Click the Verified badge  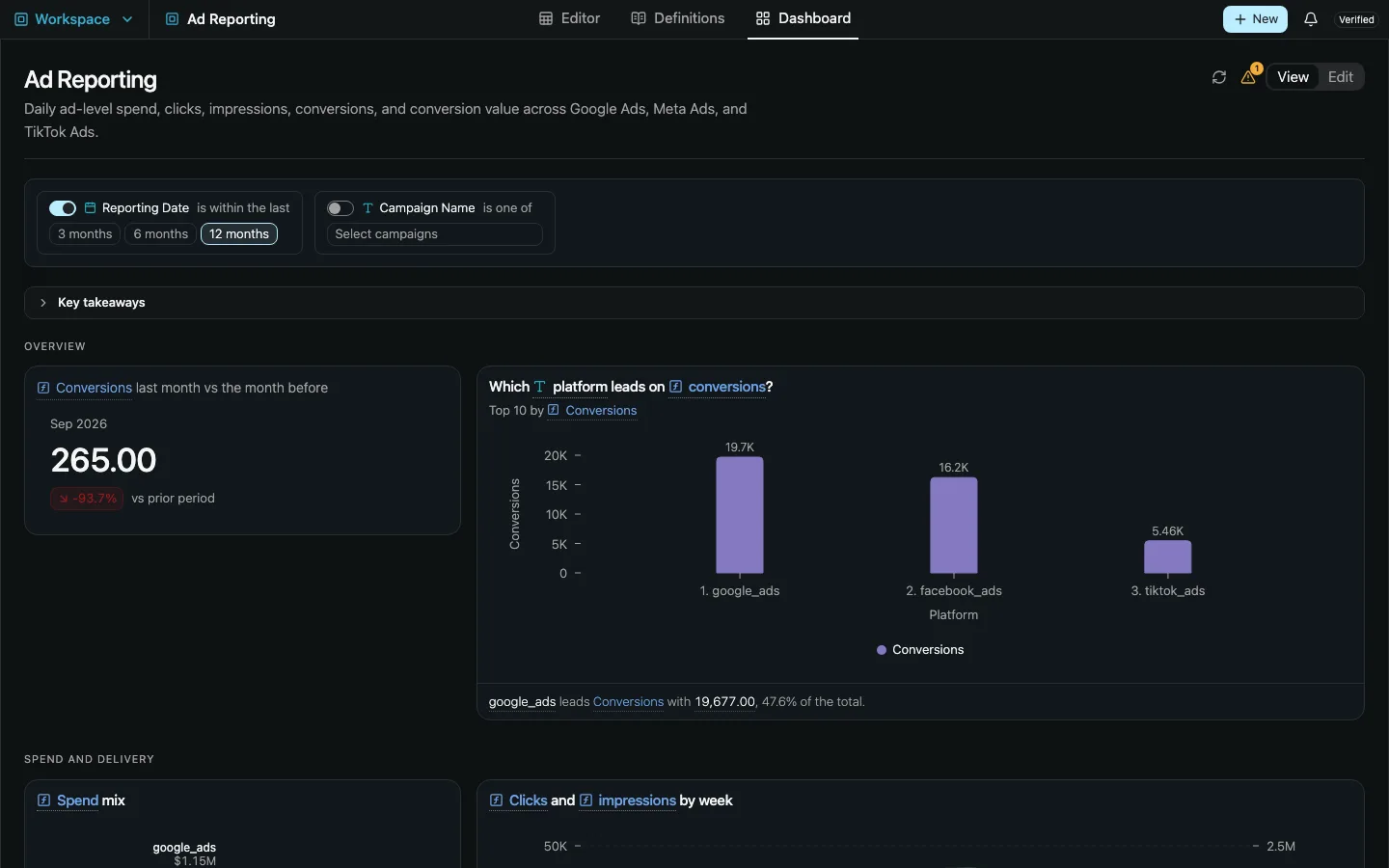[x=1356, y=19]
